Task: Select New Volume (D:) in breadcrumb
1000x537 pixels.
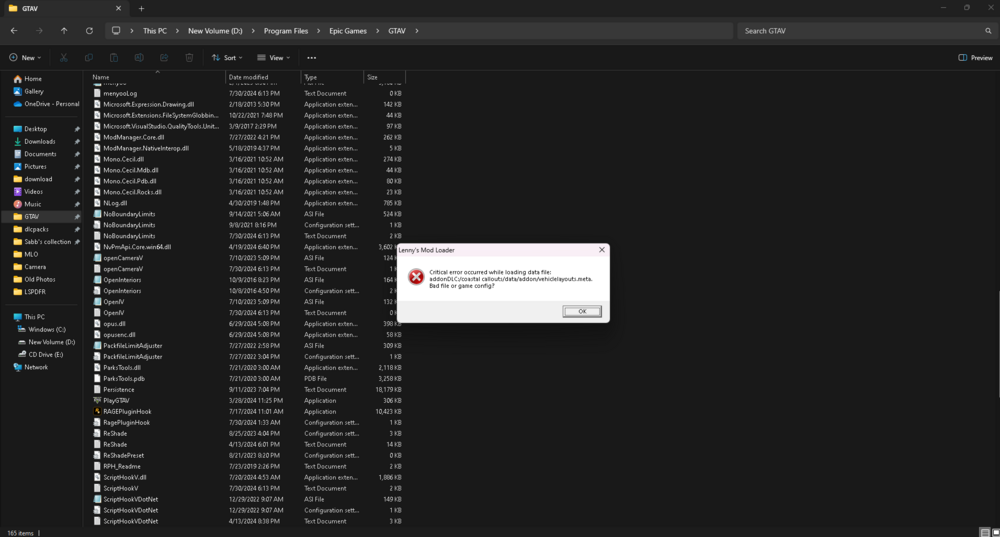Action: (x=215, y=31)
